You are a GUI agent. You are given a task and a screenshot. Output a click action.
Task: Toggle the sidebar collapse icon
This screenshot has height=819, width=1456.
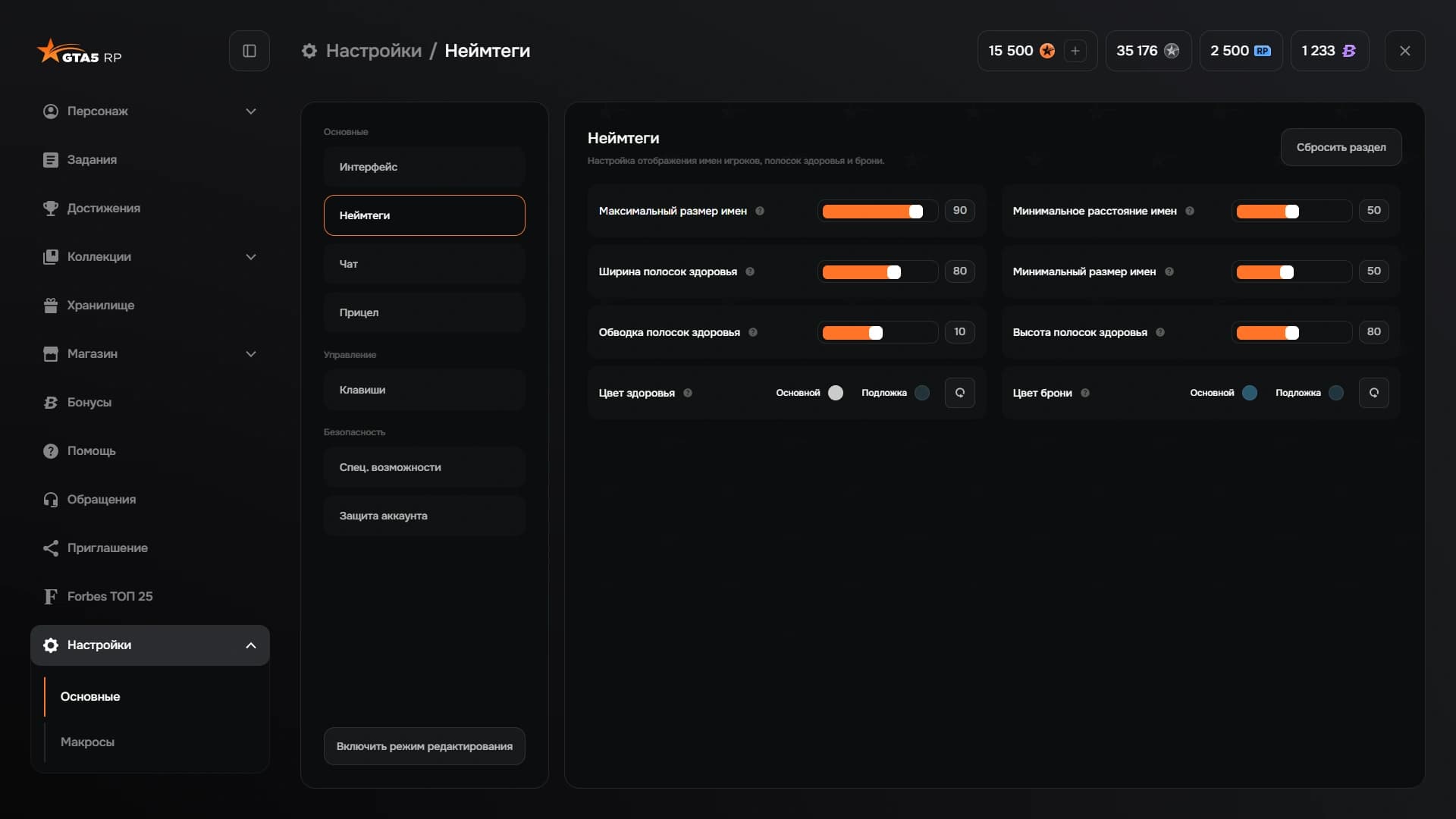249,51
